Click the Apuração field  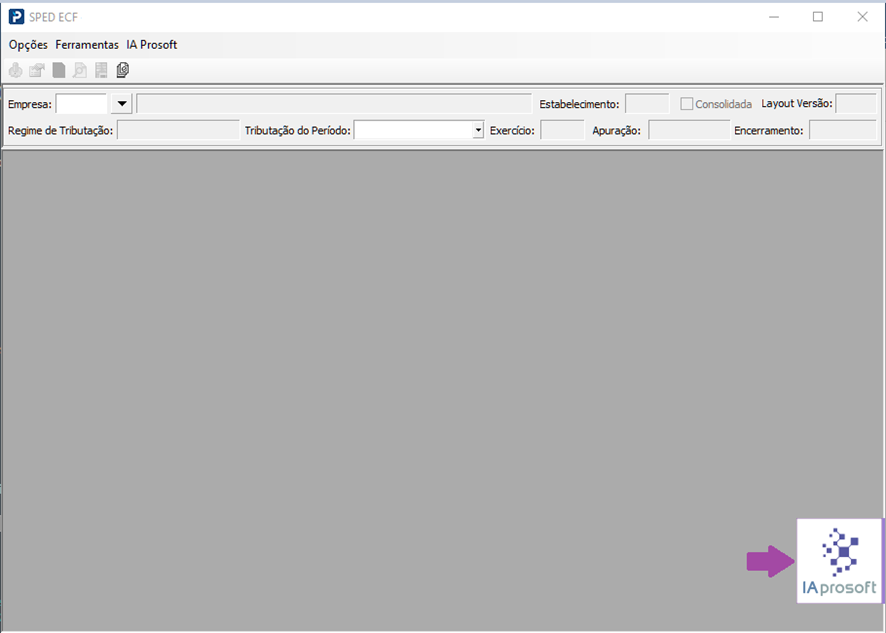(689, 131)
